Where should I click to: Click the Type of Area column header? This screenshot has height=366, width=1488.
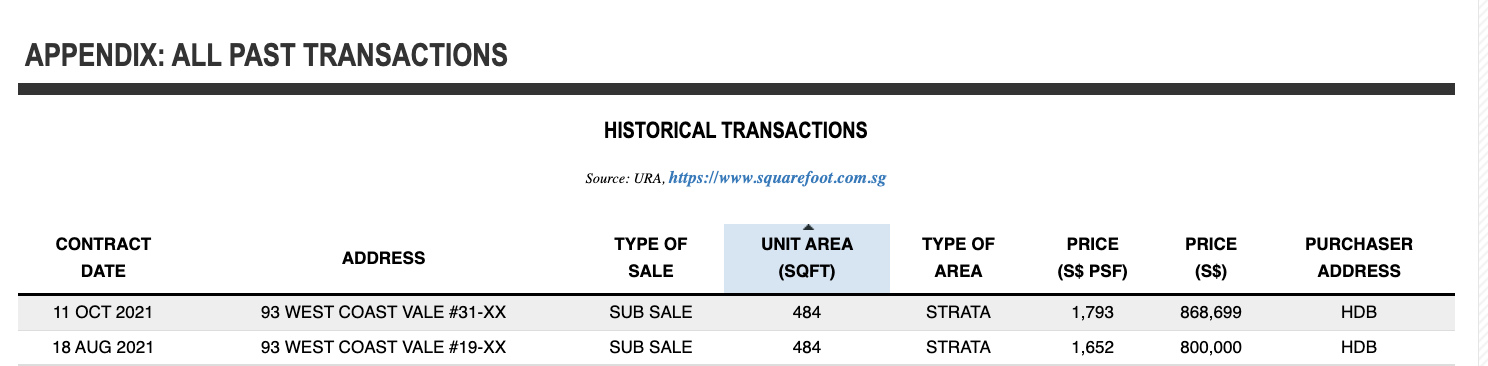(958, 258)
